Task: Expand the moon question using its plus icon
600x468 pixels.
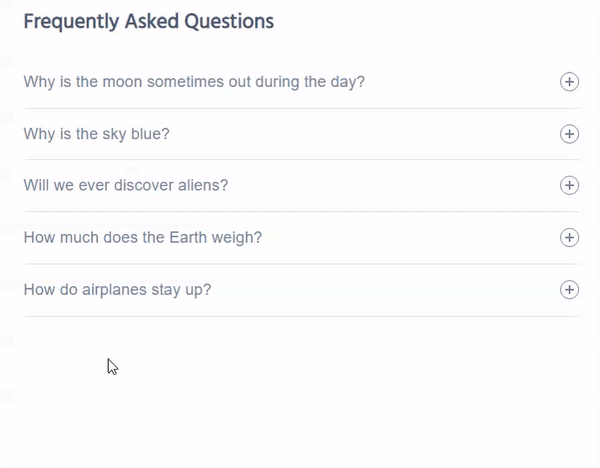Action: 569,82
